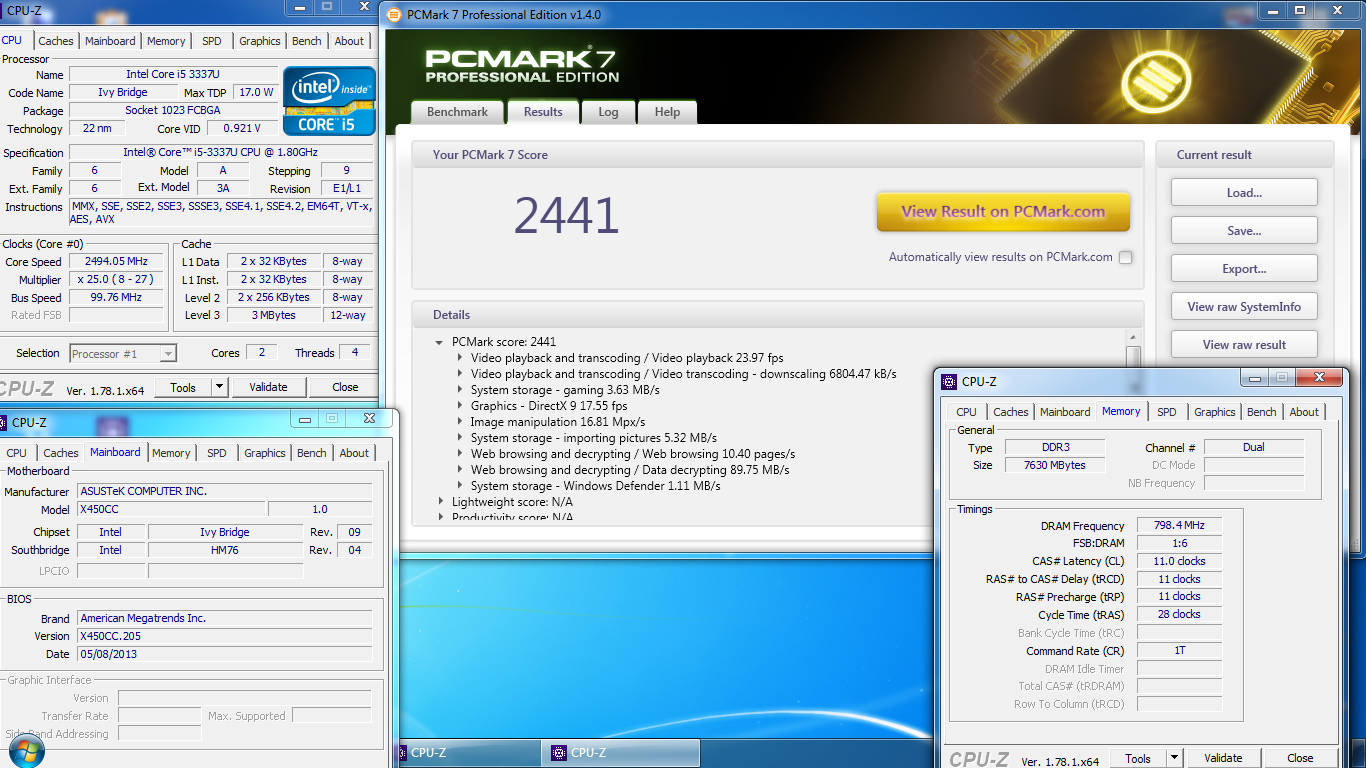The width and height of the screenshot is (1366, 768).
Task: Open the PCMark Help tab
Action: (667, 112)
